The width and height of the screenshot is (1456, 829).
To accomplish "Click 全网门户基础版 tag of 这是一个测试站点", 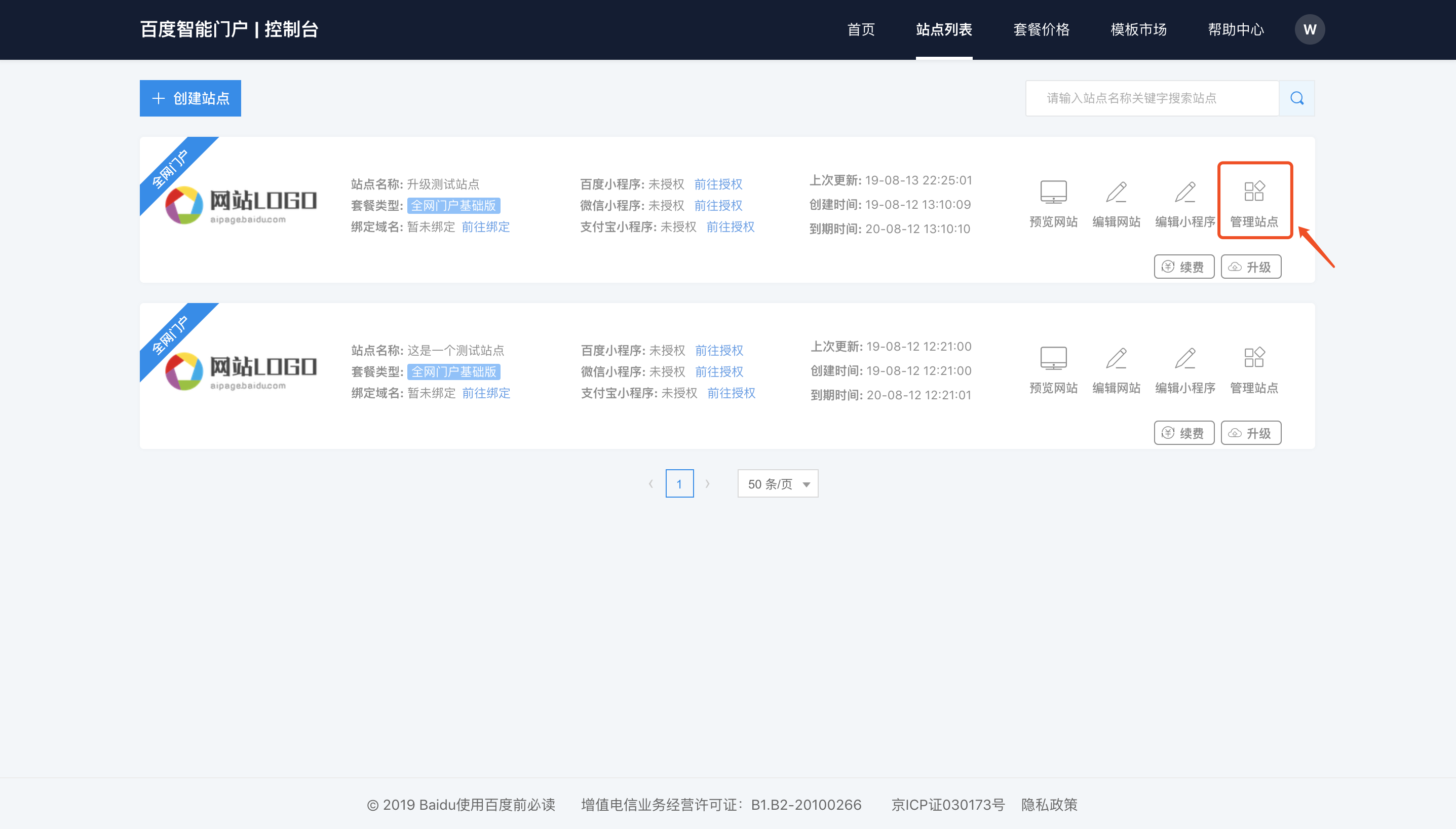I will [454, 371].
